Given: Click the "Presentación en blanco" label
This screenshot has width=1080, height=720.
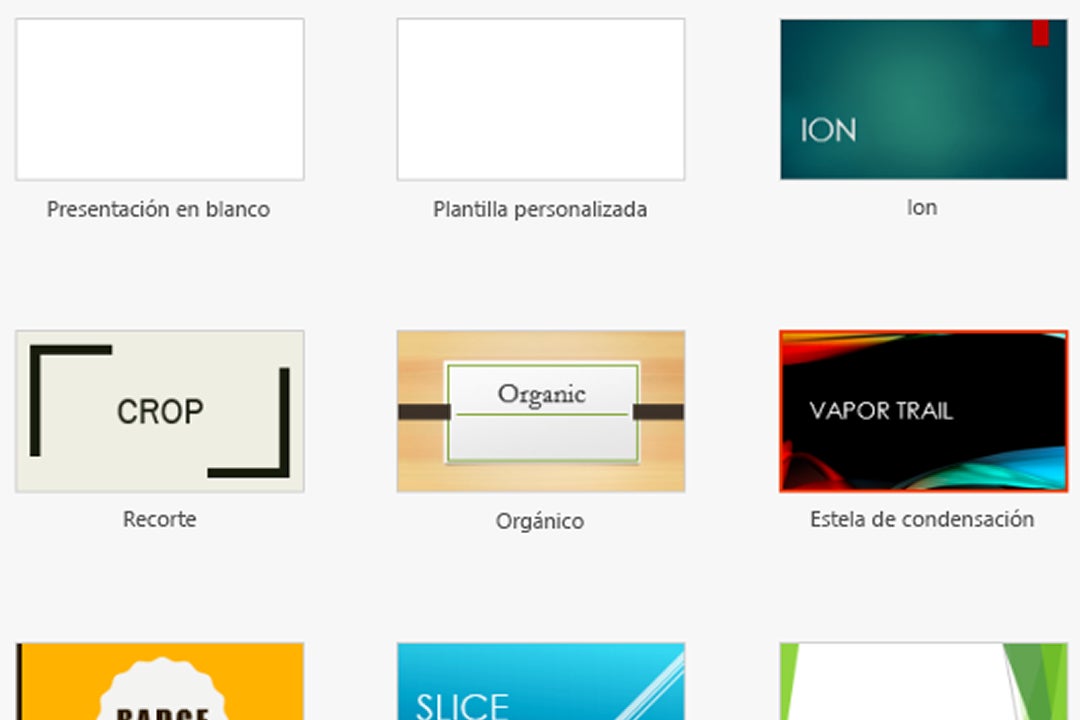Looking at the screenshot, I should [x=158, y=210].
